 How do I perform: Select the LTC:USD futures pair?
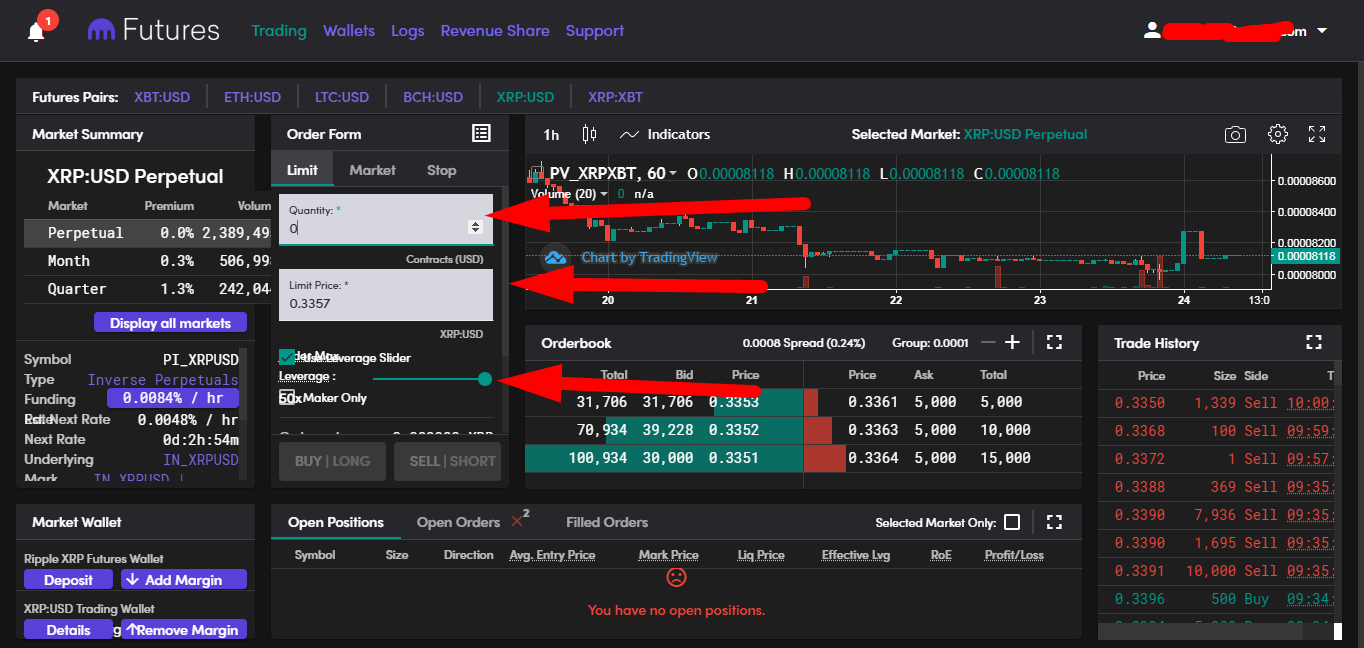342,97
